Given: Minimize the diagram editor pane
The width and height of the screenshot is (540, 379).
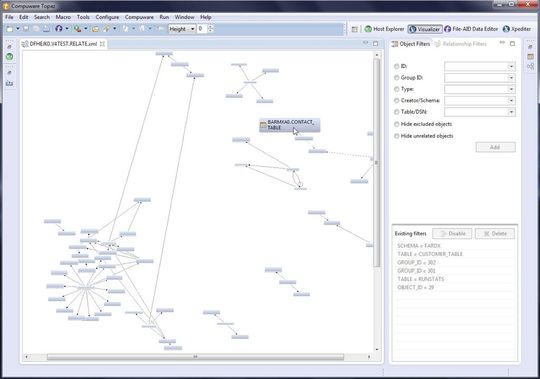Looking at the screenshot, I should [365, 43].
